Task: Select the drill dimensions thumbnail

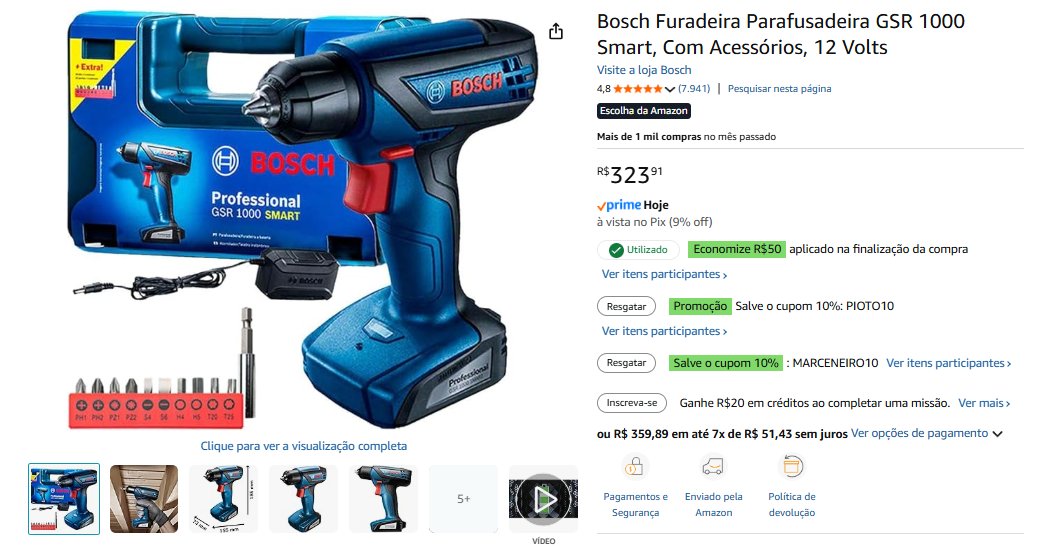Action: tap(224, 499)
